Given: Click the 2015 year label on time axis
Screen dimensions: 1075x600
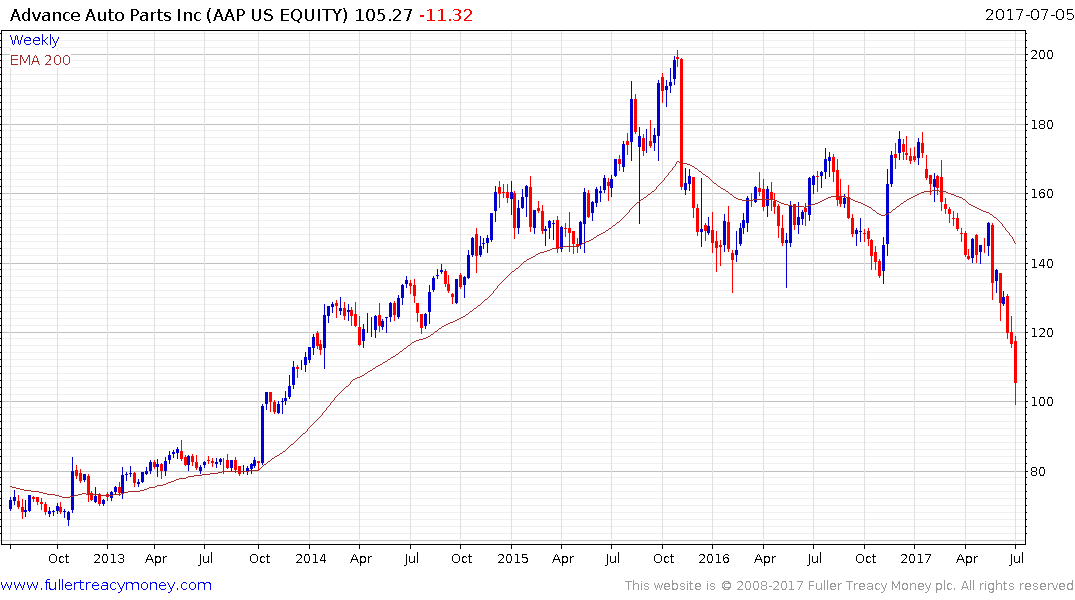Looking at the screenshot, I should 513,558.
